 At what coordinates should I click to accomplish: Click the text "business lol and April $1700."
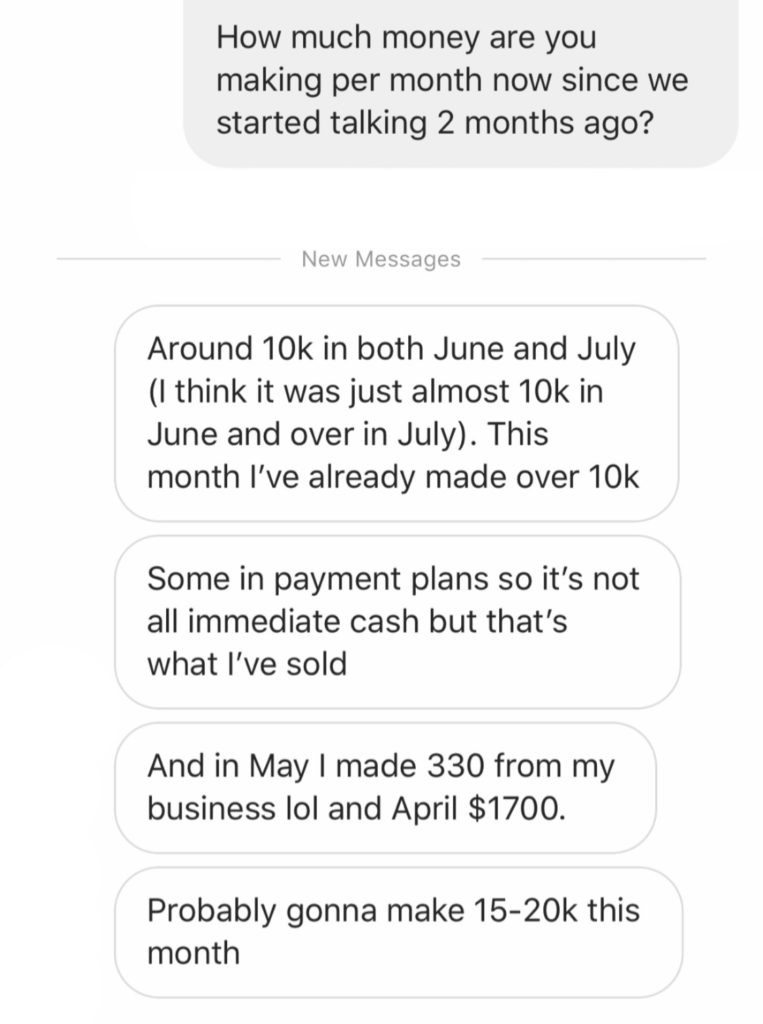(x=356, y=809)
